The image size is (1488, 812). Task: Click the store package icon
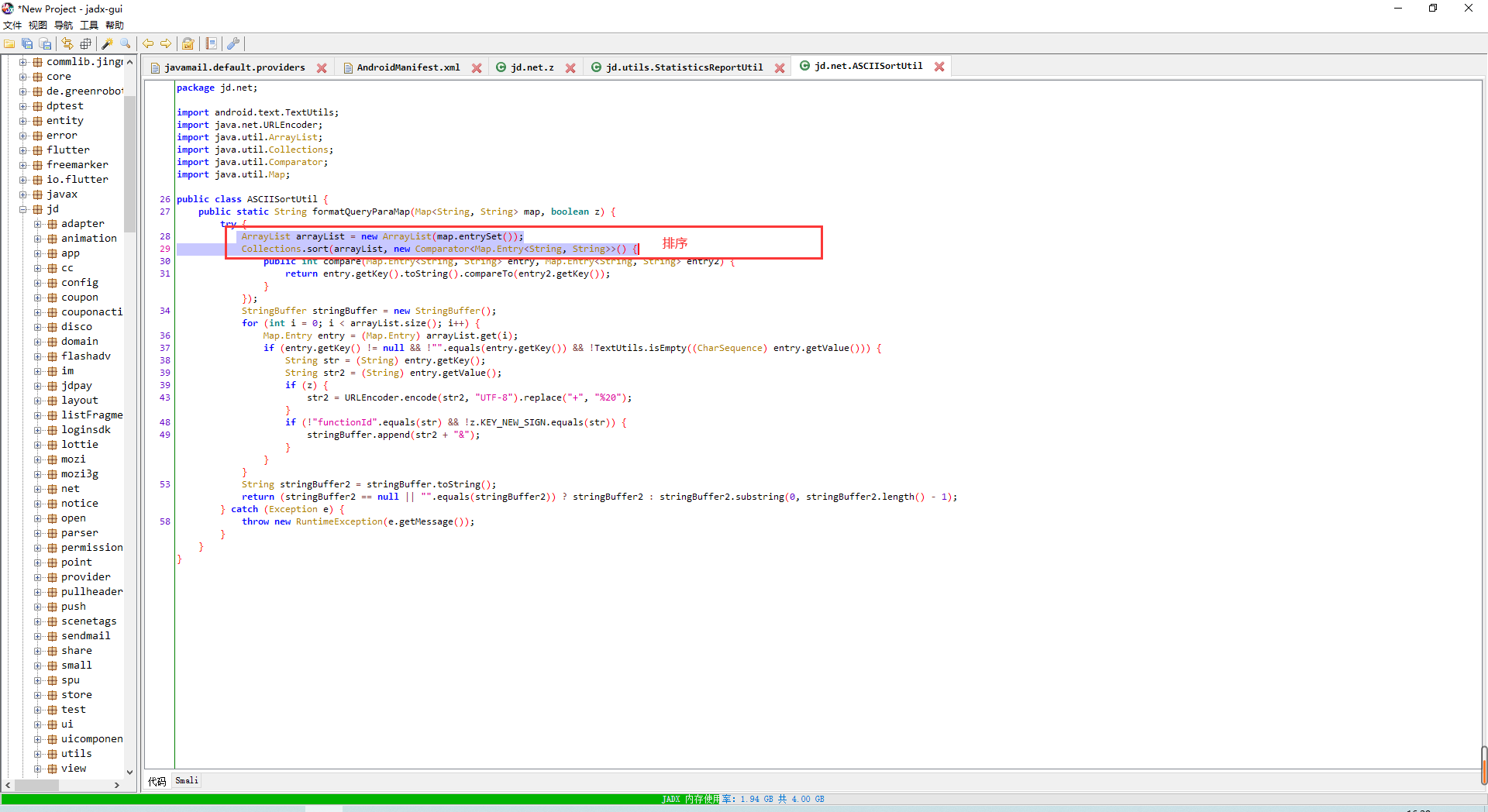pyautogui.click(x=52, y=695)
